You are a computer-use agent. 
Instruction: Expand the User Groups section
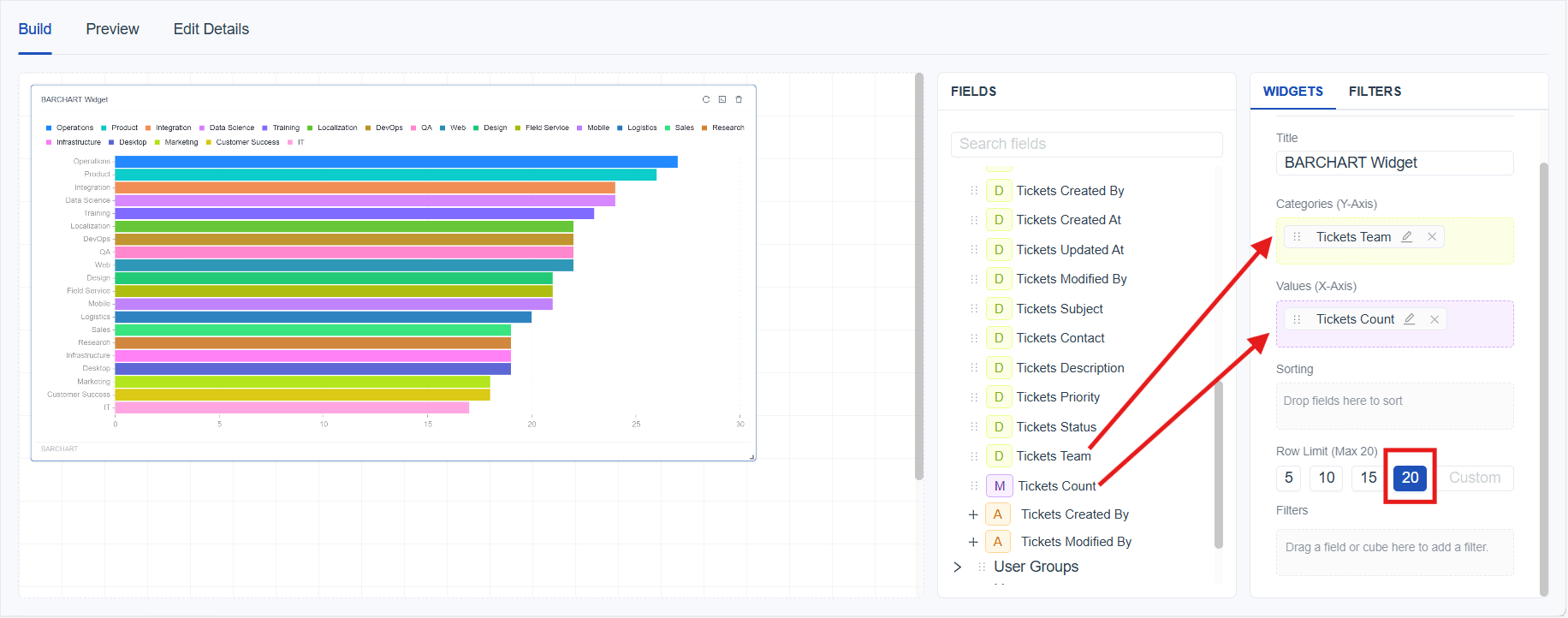958,567
